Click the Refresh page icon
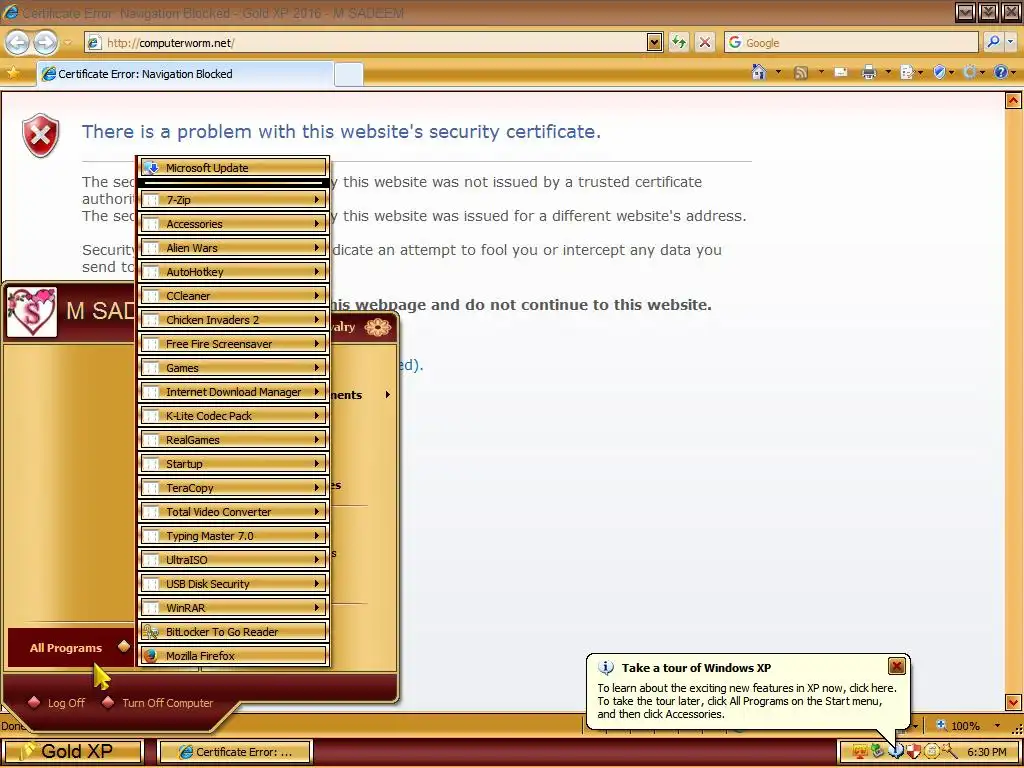1024x768 pixels. click(x=679, y=43)
